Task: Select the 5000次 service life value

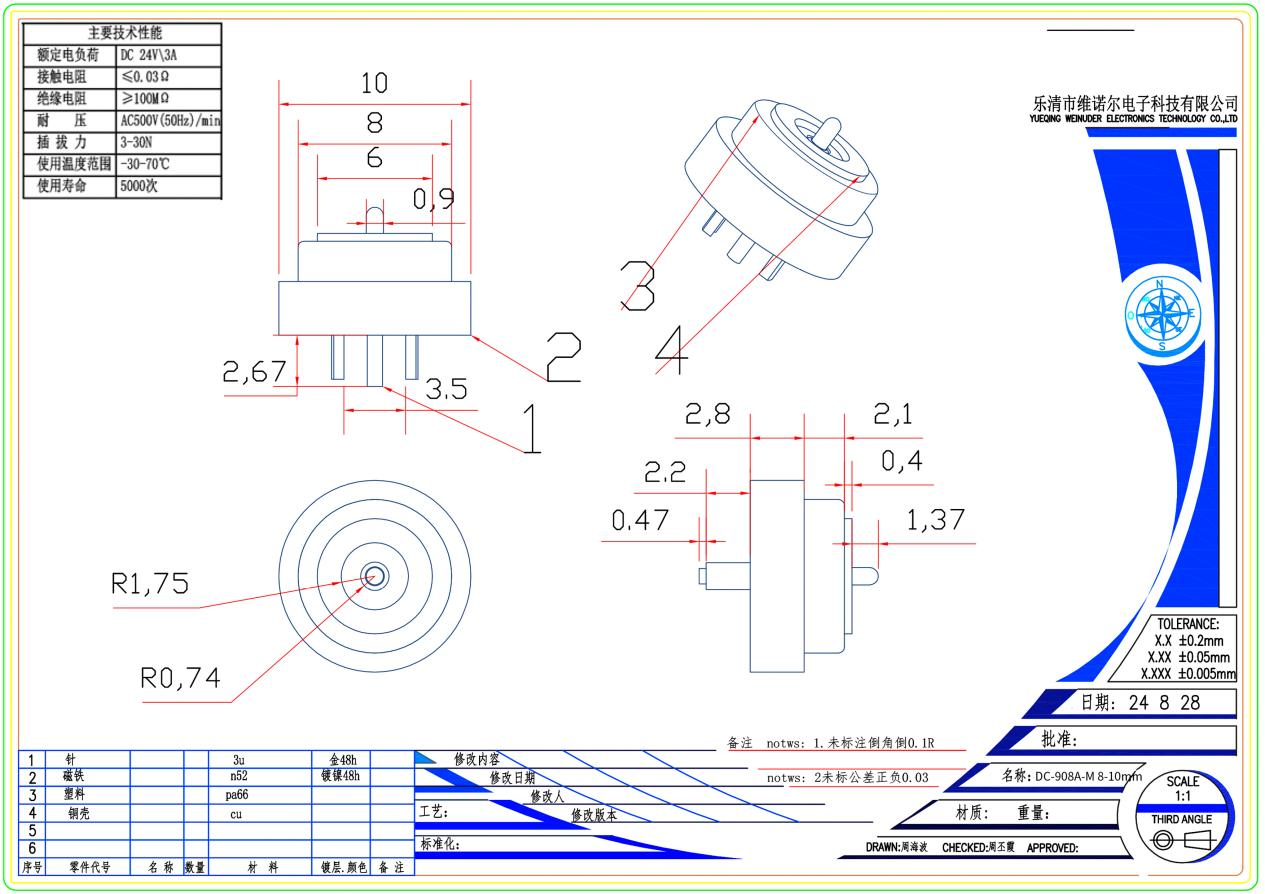Action: [138, 186]
